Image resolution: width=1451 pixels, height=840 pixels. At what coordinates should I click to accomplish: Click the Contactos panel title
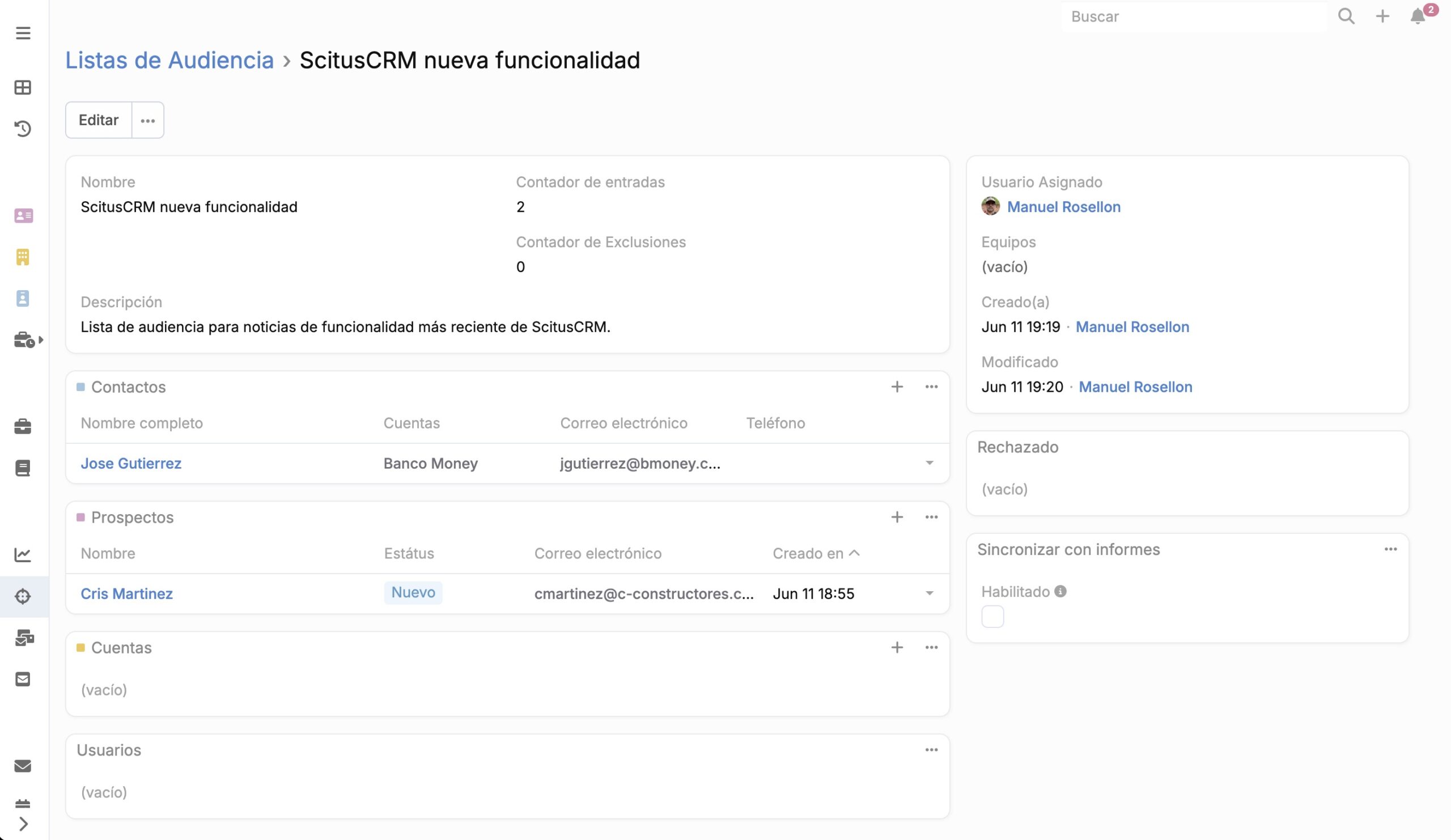(x=129, y=387)
